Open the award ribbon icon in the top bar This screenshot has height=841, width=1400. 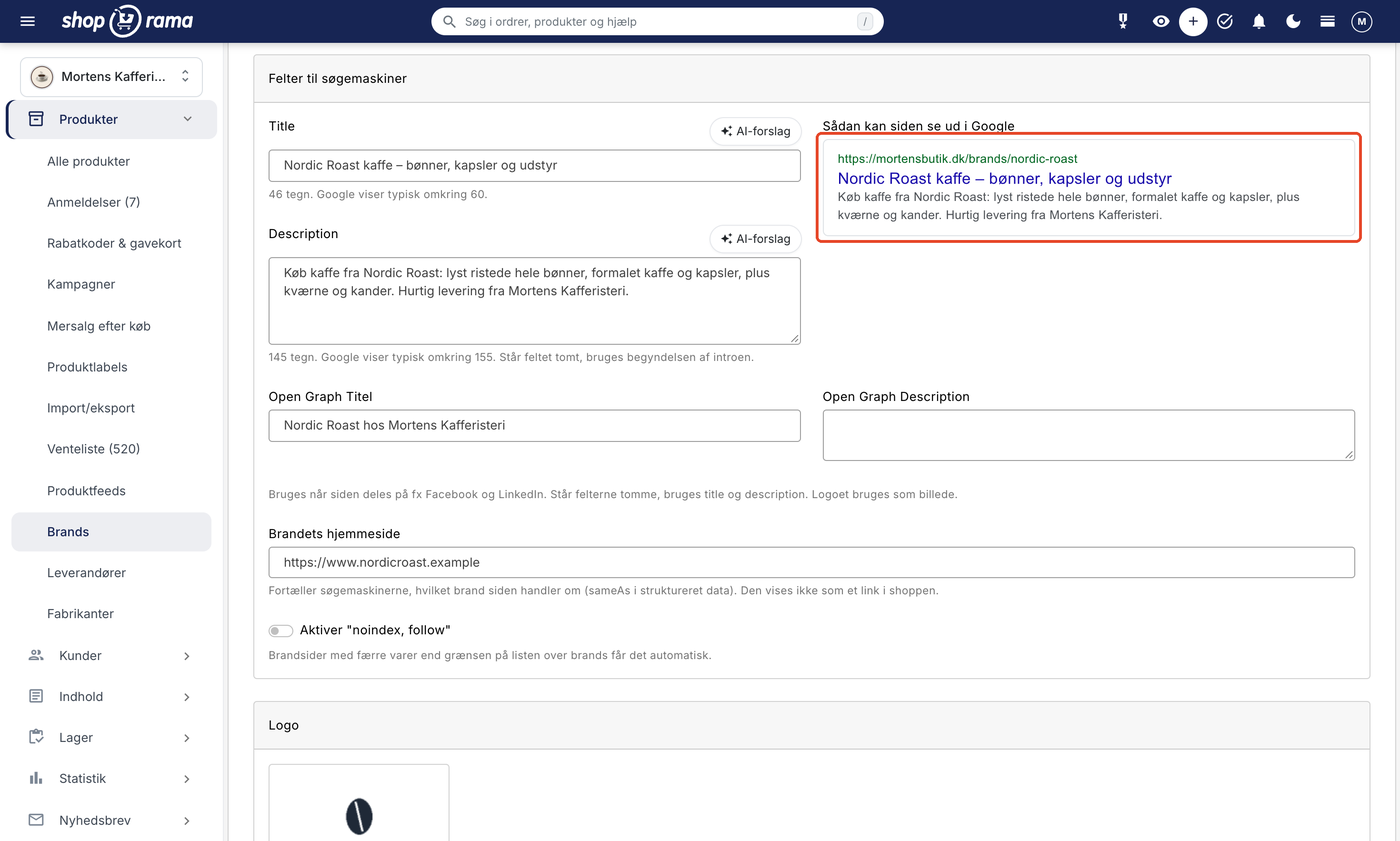[x=1123, y=21]
